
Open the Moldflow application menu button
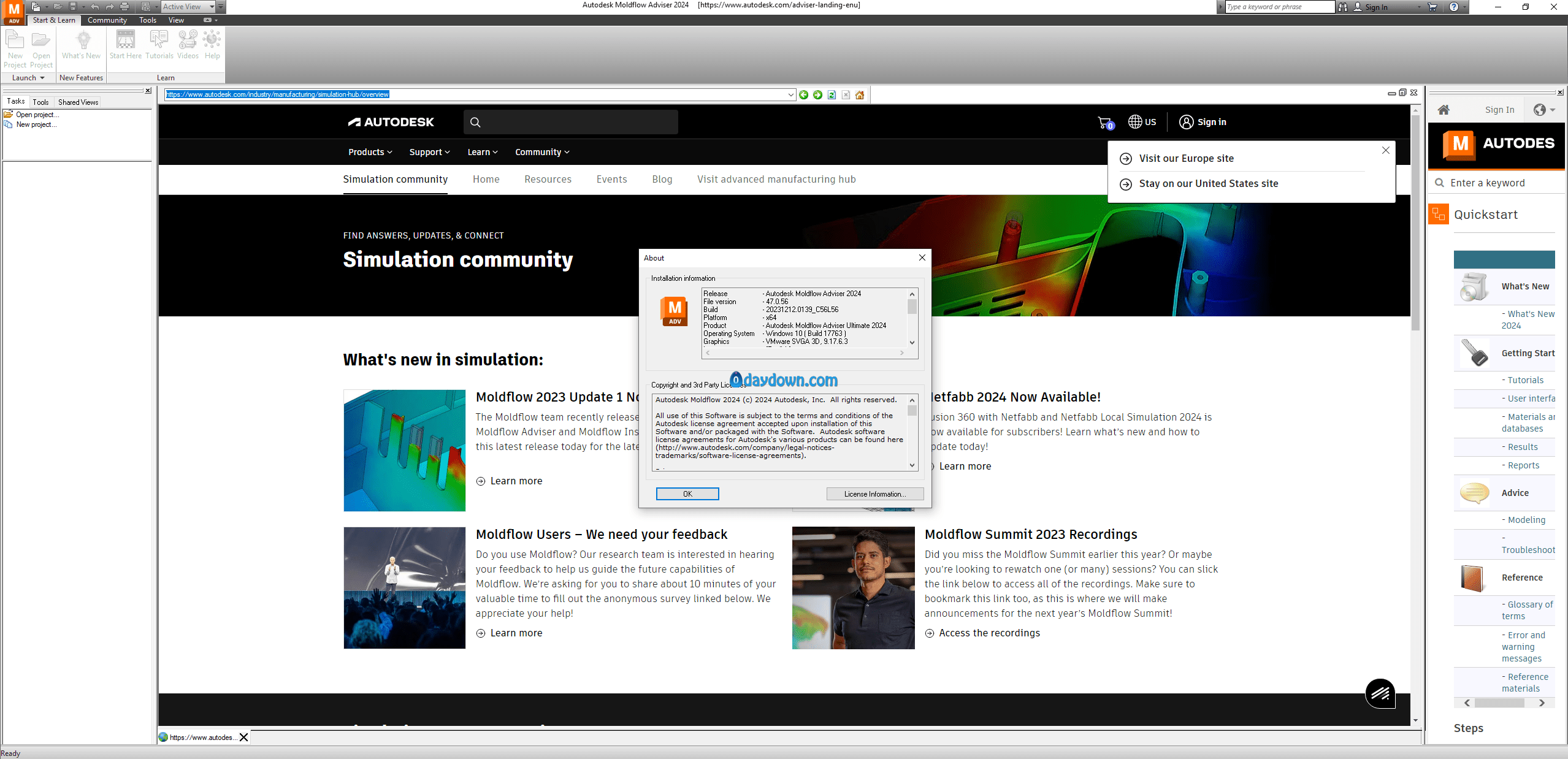pos(13,12)
